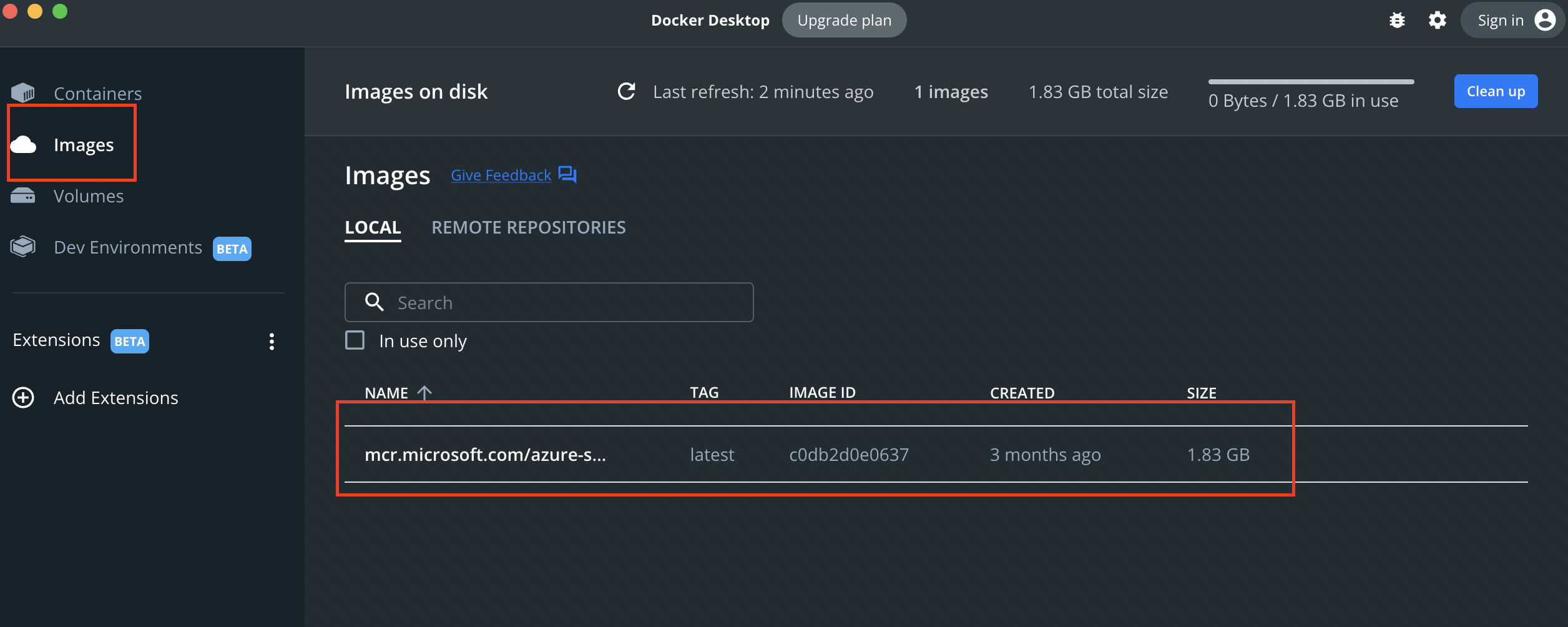This screenshot has width=1568, height=627.
Task: Click the feedback chat bubble icon
Action: pyautogui.click(x=567, y=175)
